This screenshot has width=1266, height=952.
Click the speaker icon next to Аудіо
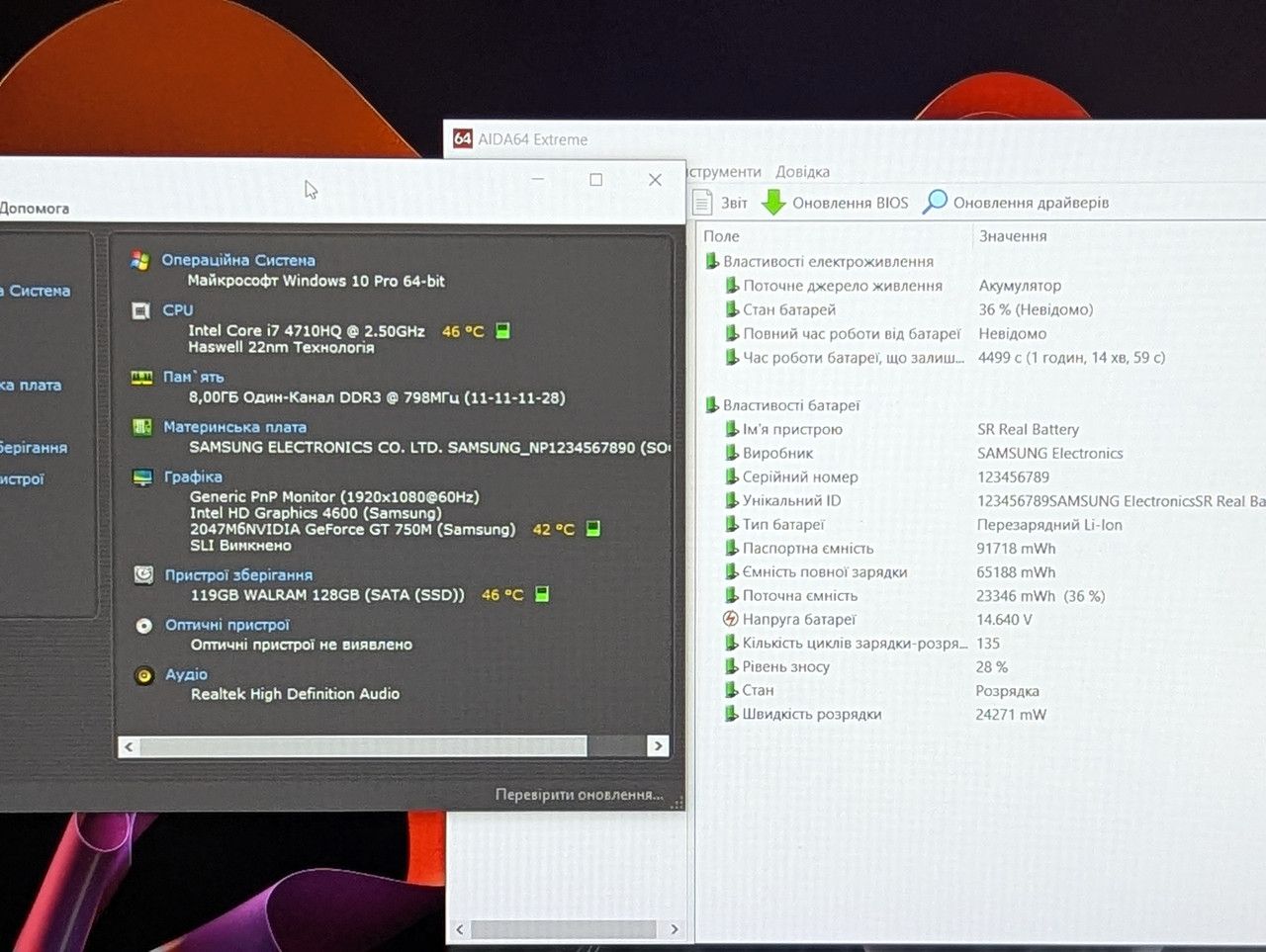click(144, 675)
